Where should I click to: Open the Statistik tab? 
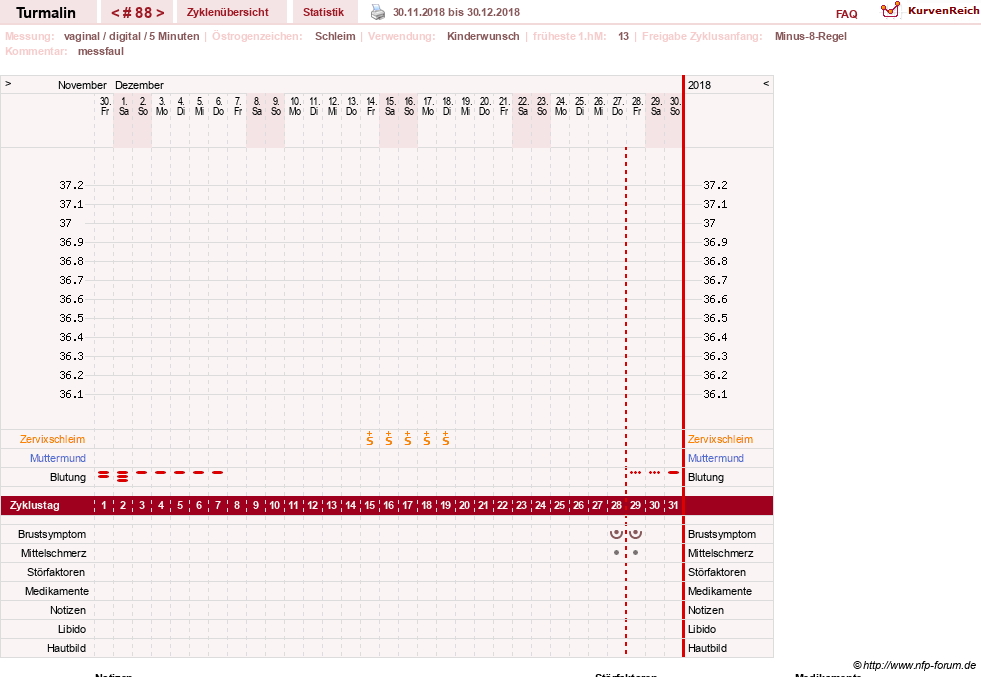(x=323, y=12)
